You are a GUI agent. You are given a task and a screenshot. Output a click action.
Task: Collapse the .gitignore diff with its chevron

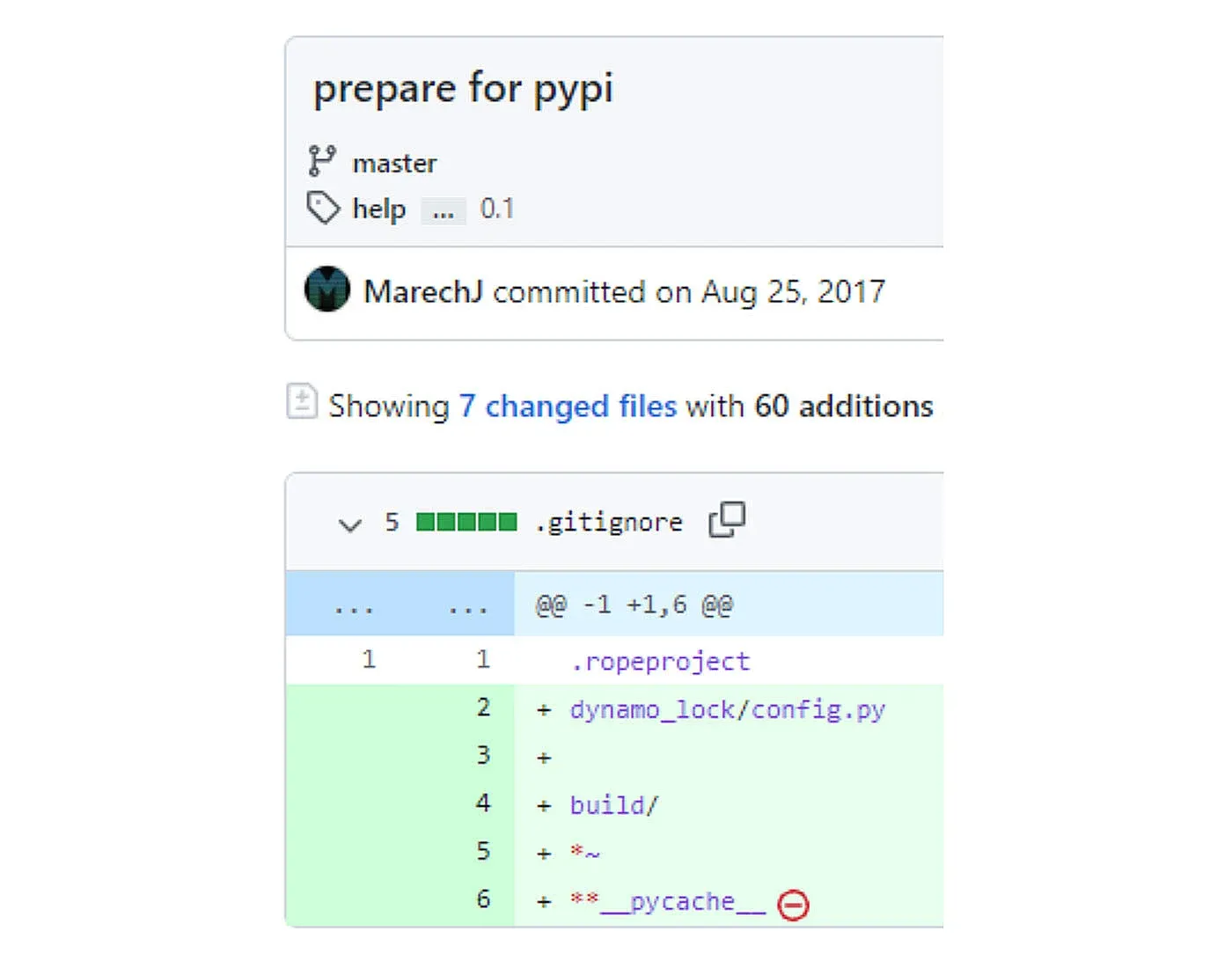click(351, 524)
